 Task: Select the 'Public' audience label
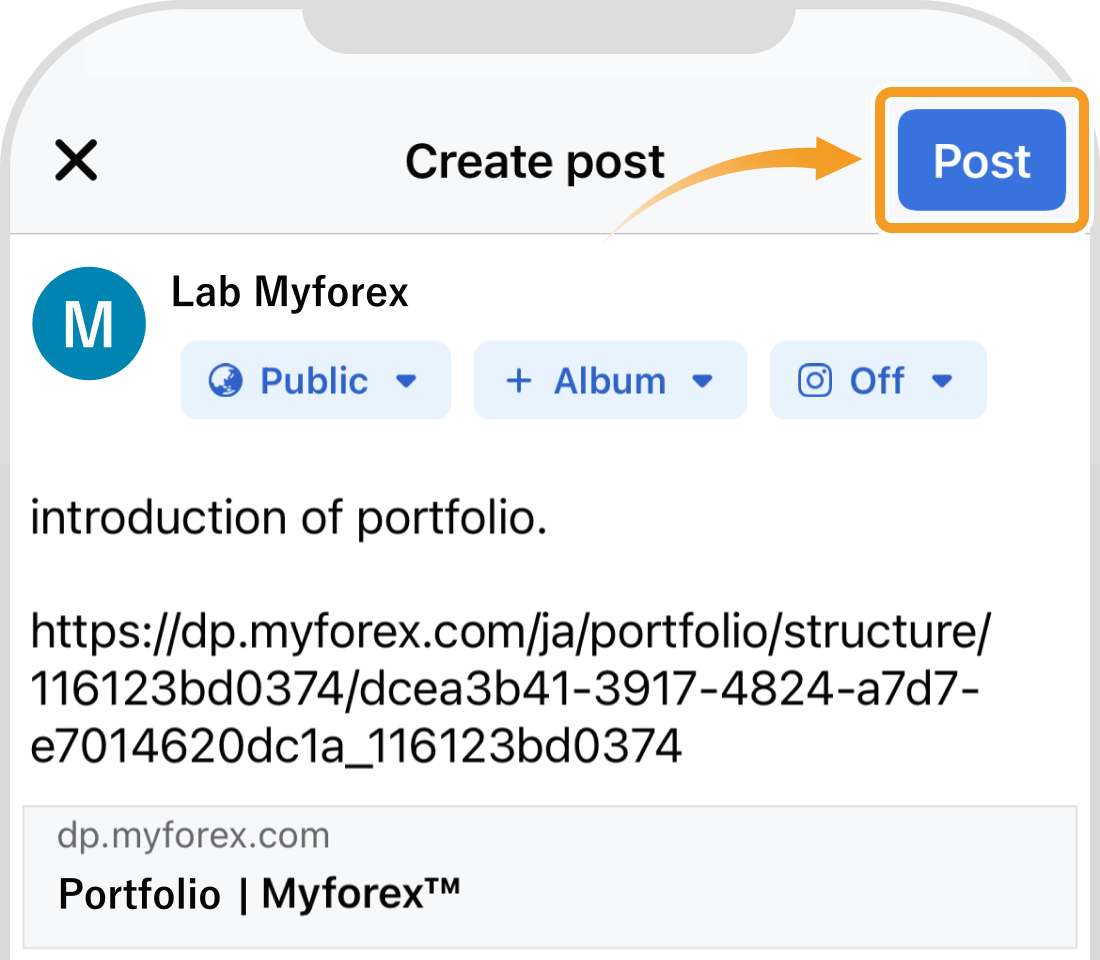314,381
